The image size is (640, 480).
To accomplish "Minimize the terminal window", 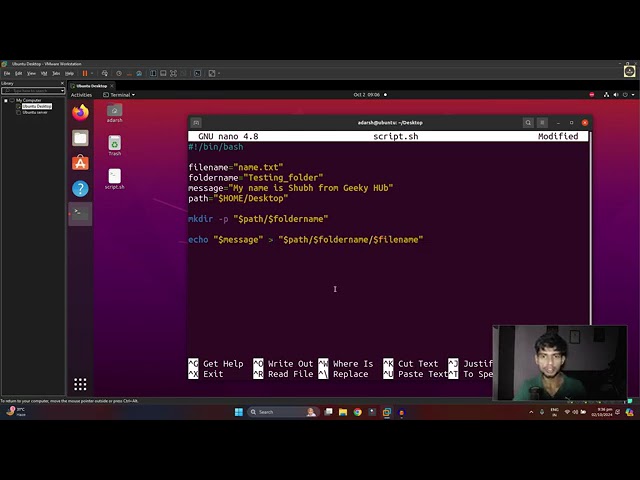I will pyautogui.click(x=558, y=123).
